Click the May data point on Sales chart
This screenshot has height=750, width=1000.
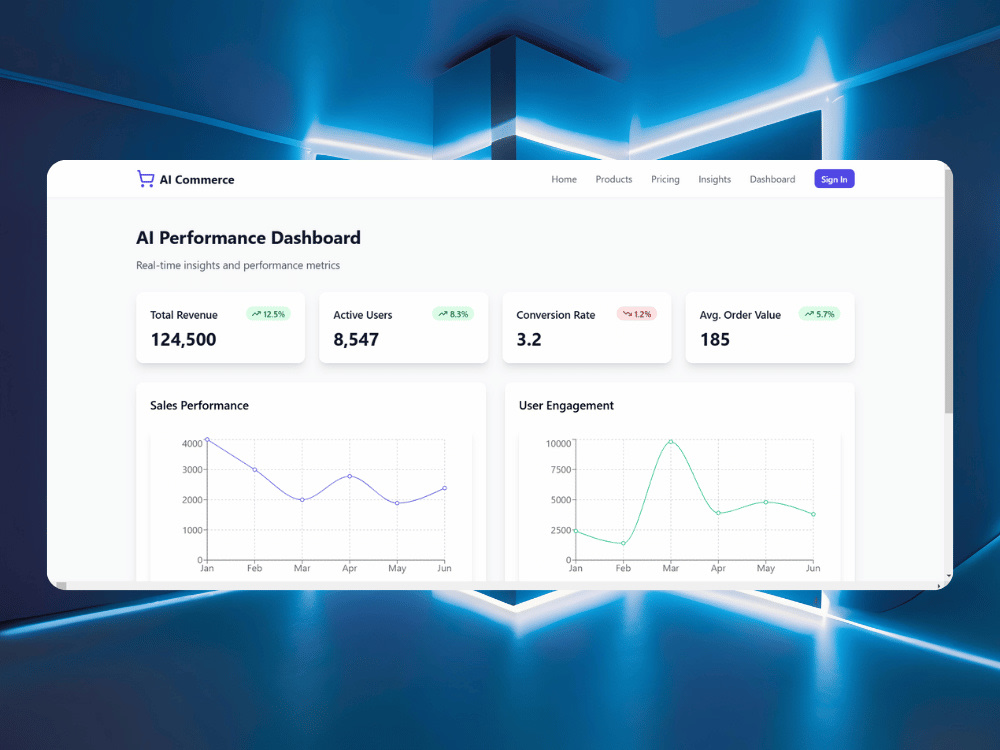point(397,503)
